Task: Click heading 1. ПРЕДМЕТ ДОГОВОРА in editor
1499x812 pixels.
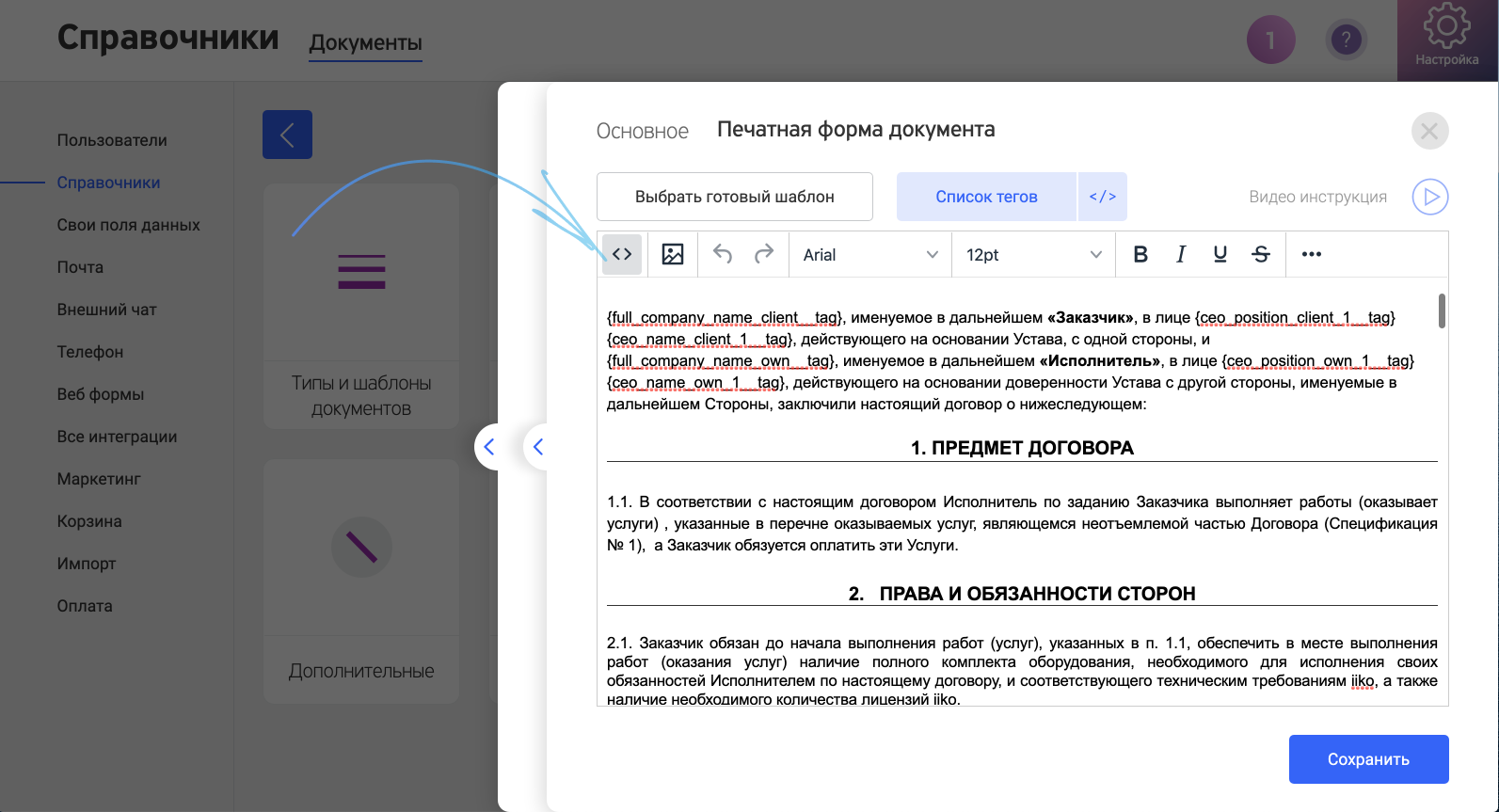Action: (1022, 448)
